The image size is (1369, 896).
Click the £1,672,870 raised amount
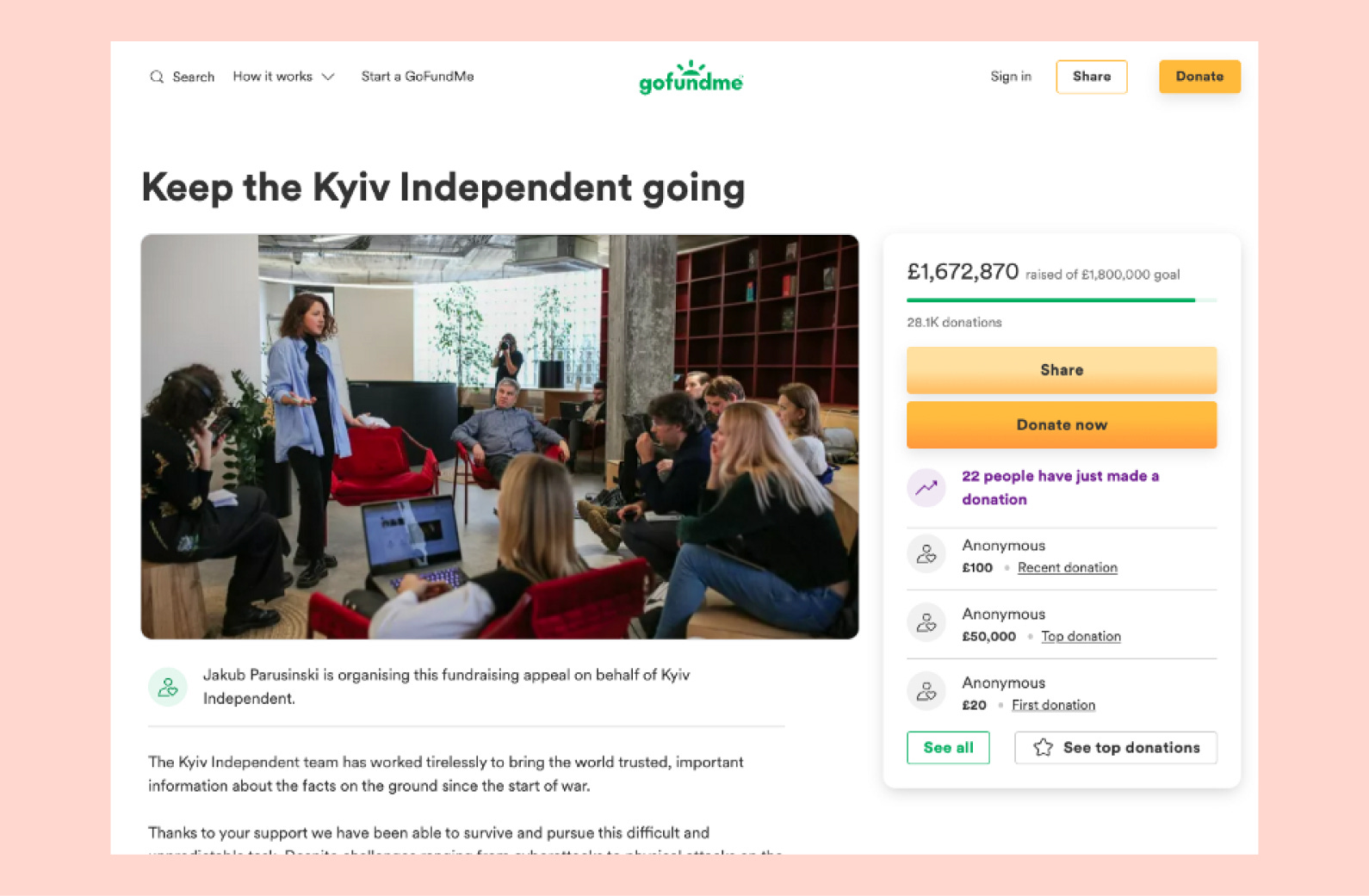click(x=963, y=272)
